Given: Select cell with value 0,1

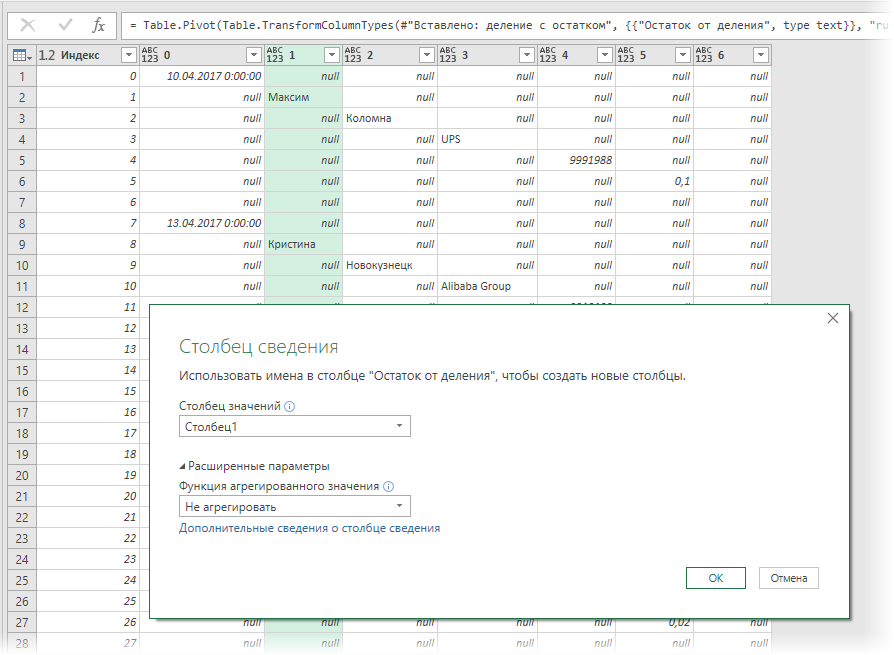Looking at the screenshot, I should pos(655,181).
